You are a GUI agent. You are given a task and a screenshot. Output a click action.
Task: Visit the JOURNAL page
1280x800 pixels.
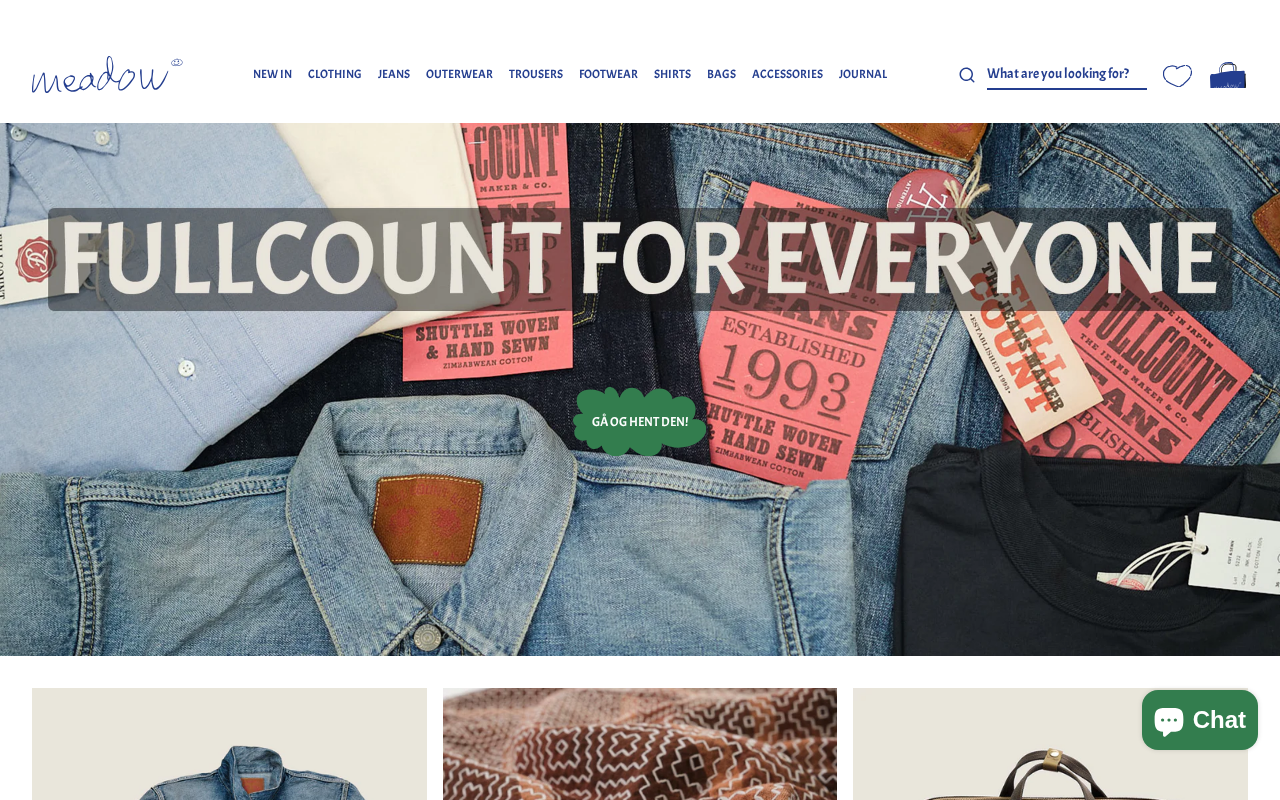click(x=863, y=75)
